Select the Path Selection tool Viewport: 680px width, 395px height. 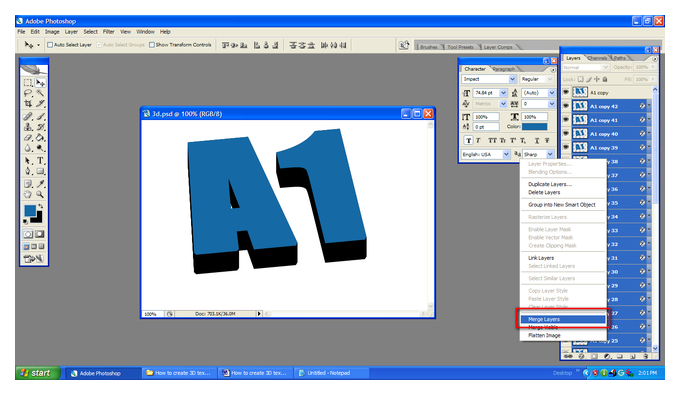(x=28, y=161)
